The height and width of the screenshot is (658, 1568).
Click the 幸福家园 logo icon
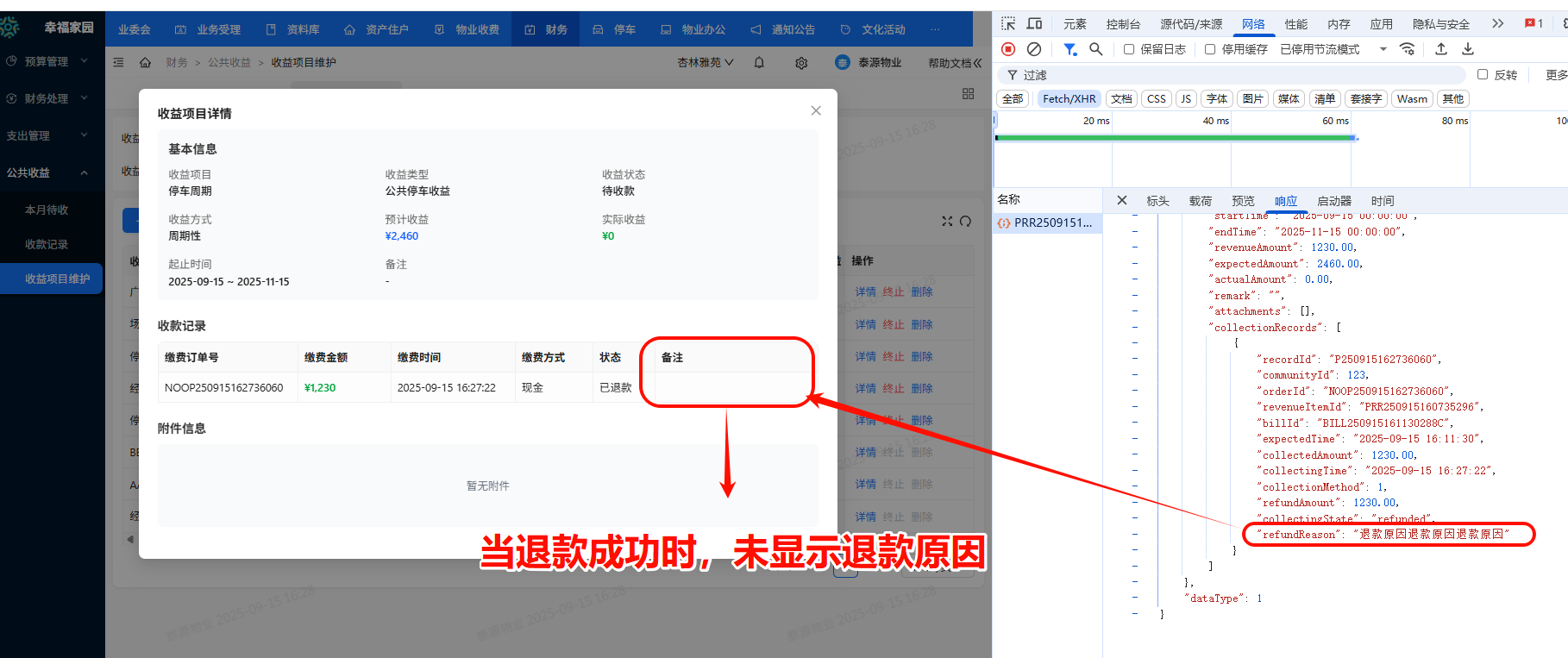click(x=9, y=27)
